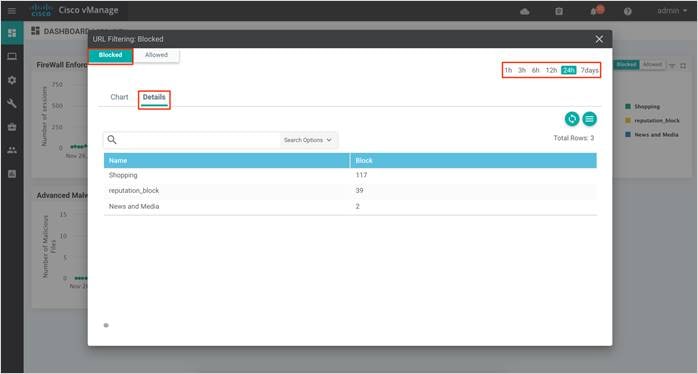Select the 12h time range

coord(551,70)
